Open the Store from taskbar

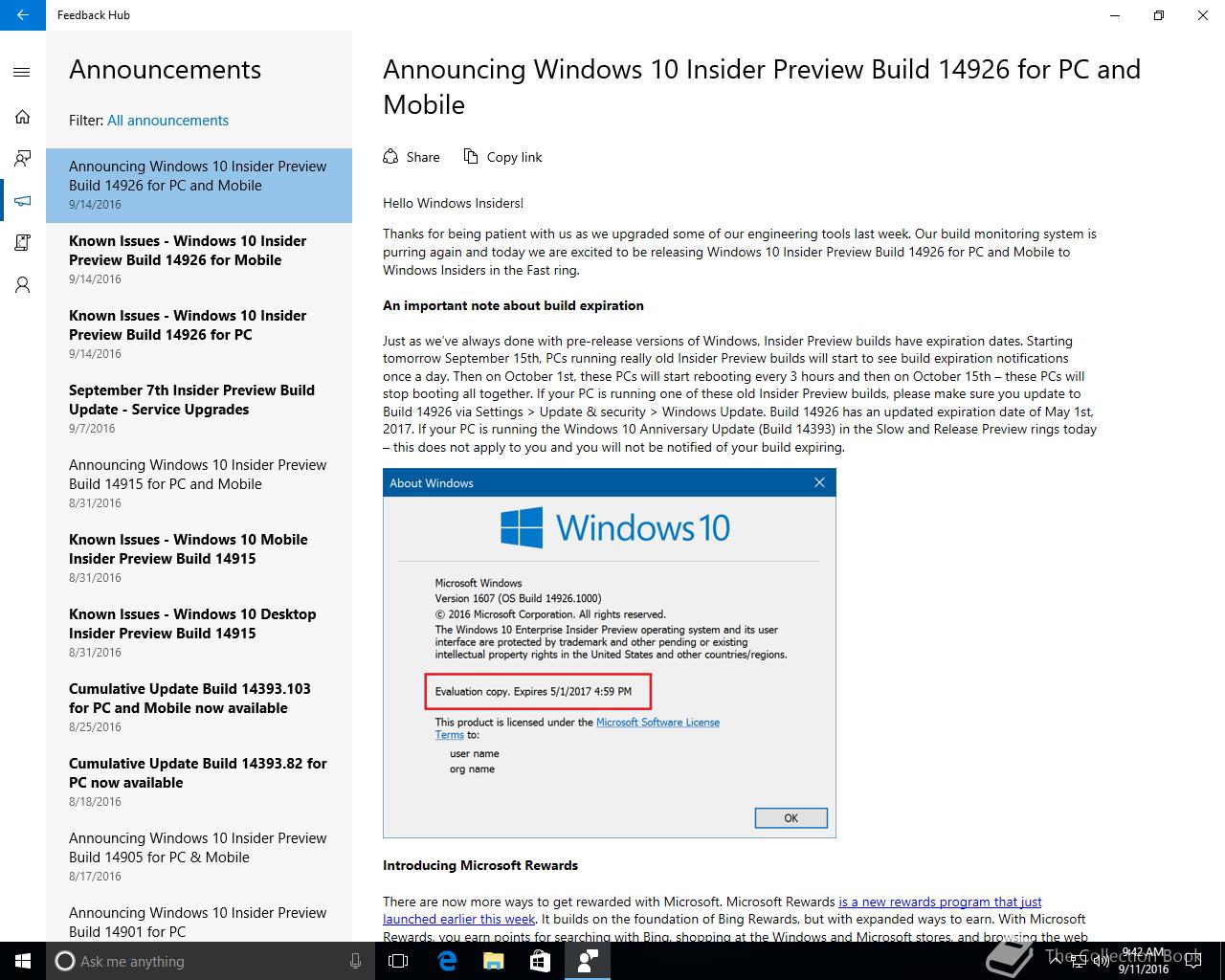540,961
